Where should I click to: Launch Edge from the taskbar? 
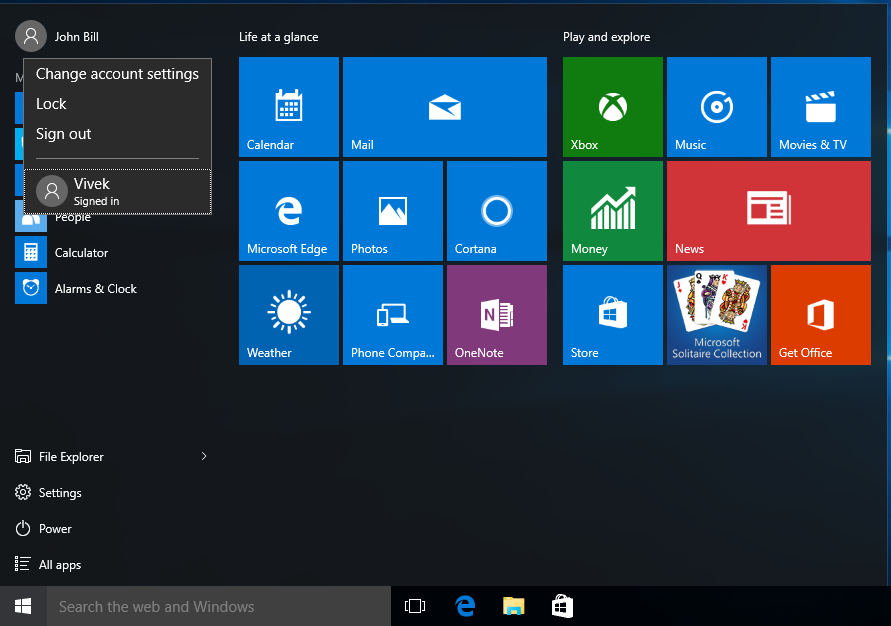click(x=465, y=606)
